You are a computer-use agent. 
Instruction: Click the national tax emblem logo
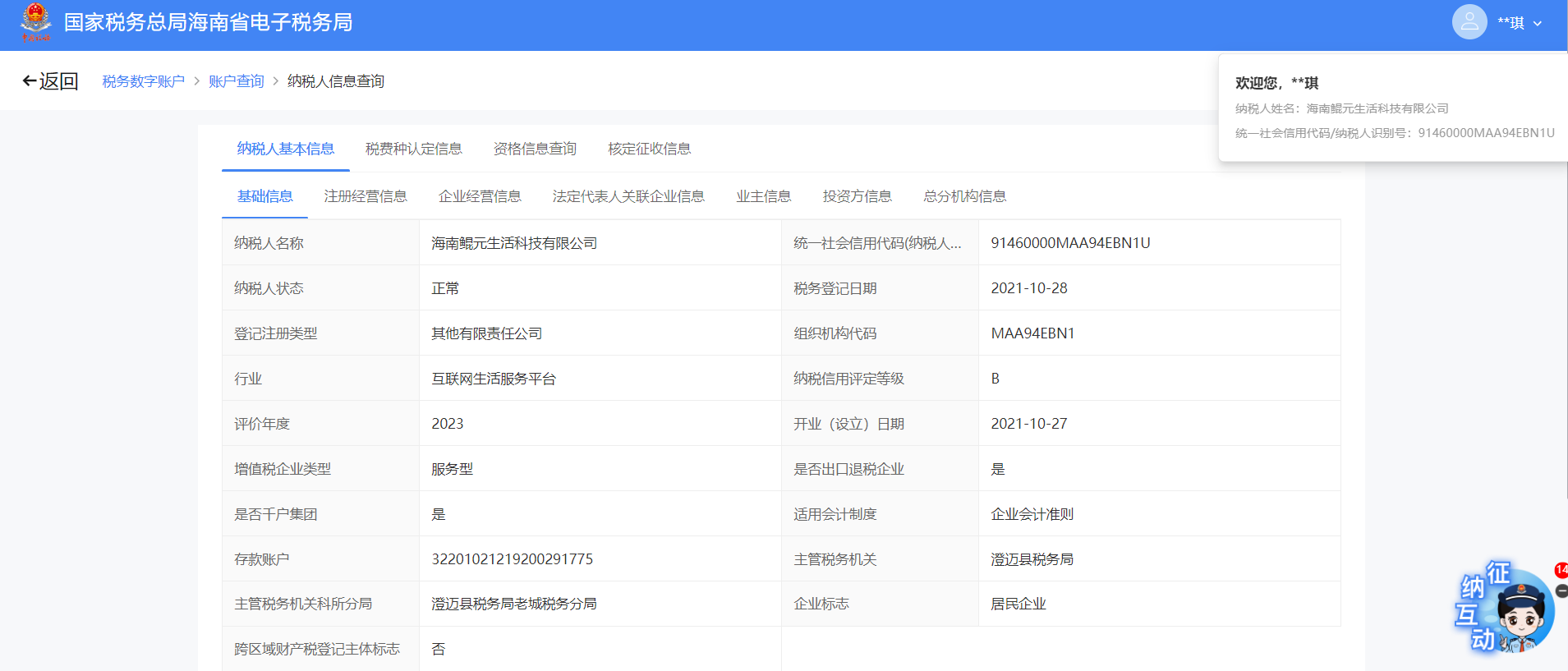tap(35, 22)
